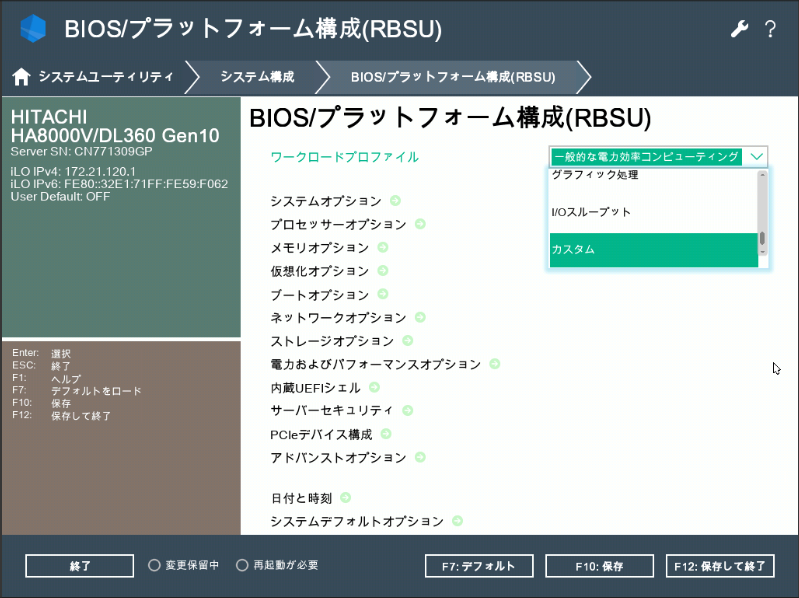Open the ワークロードプロファイル dropdown field

[x=658, y=156]
